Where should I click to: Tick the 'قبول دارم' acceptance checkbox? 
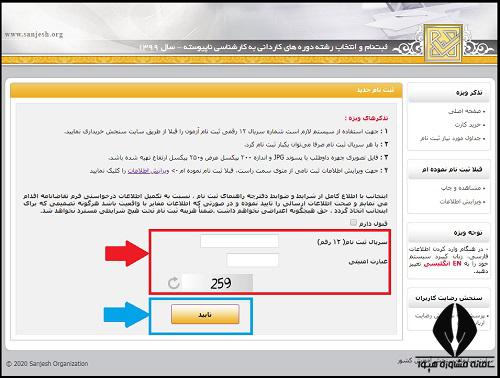(x=353, y=222)
